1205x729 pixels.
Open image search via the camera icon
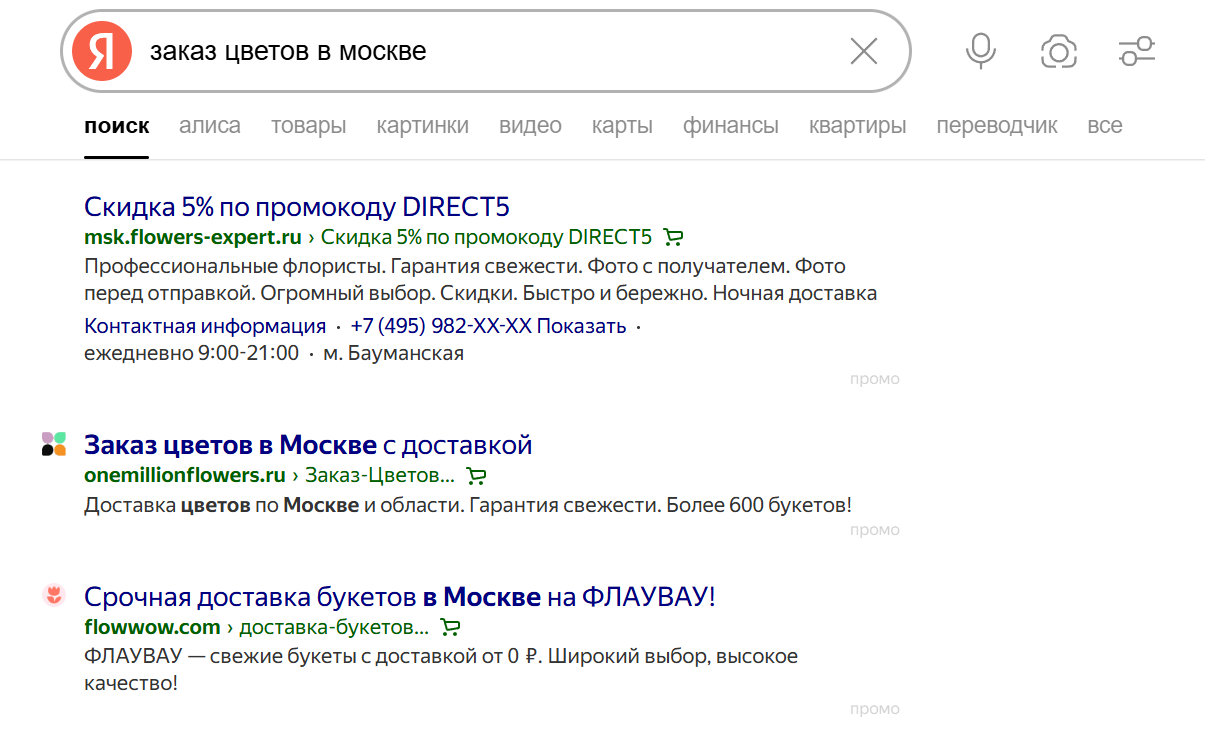tap(1058, 51)
